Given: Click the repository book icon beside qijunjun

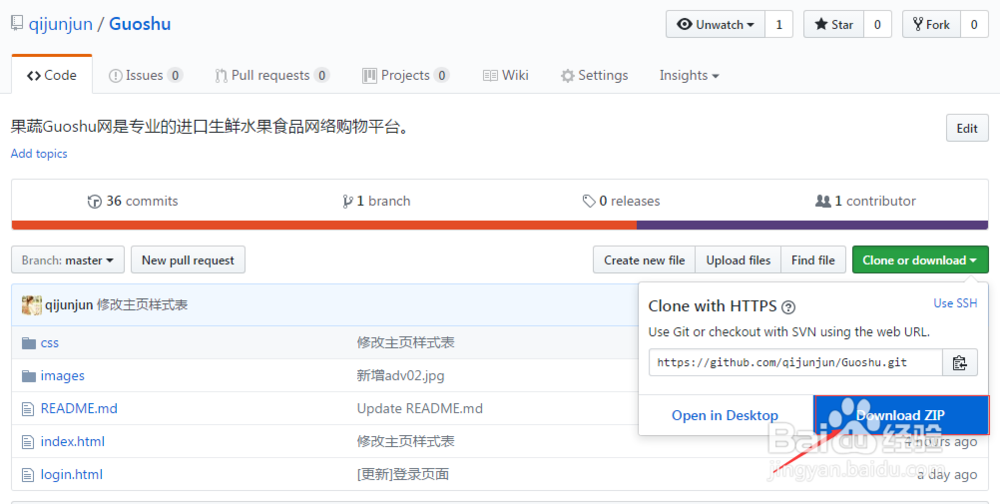Looking at the screenshot, I should pos(17,24).
